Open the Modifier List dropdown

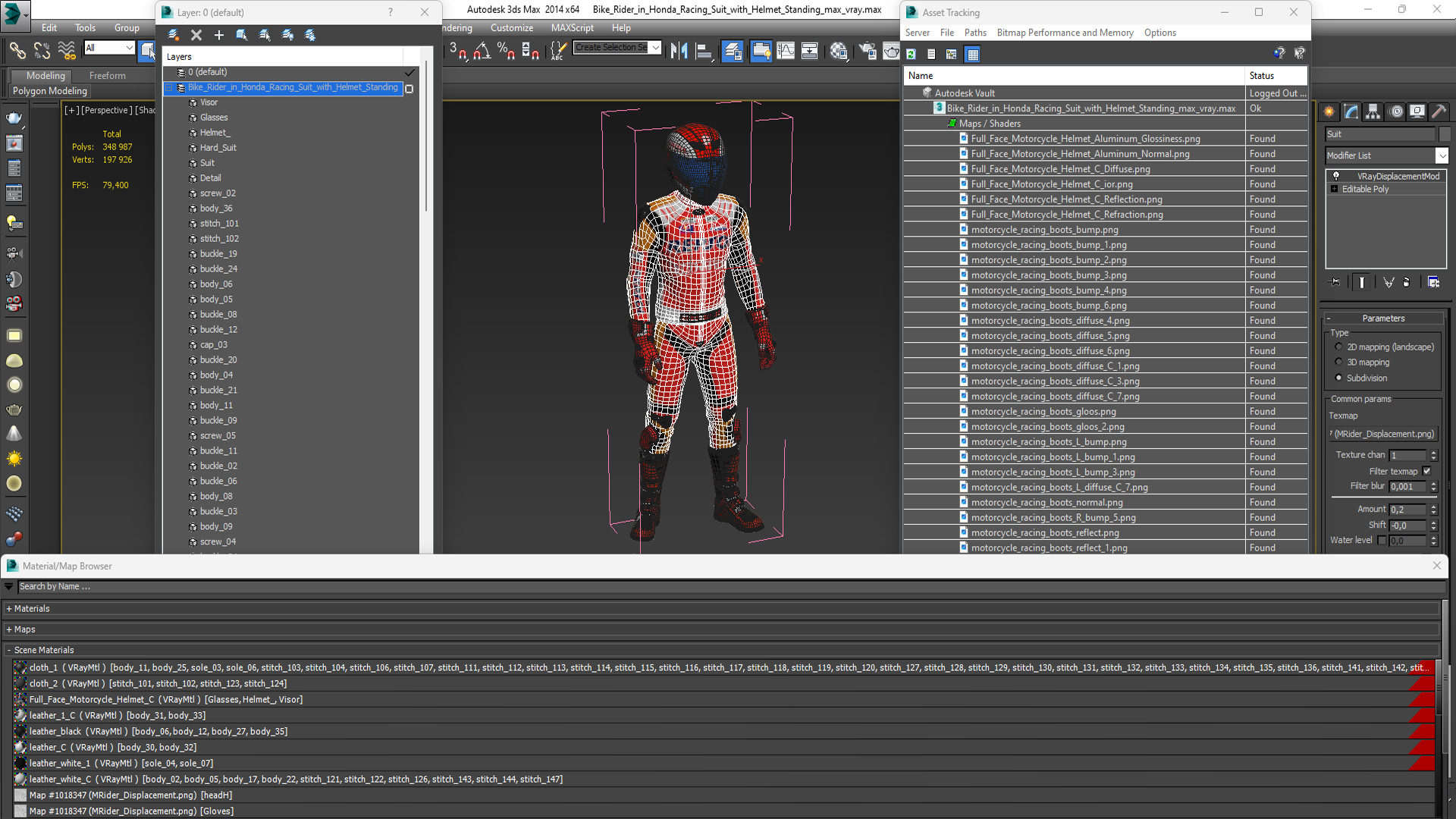(x=1442, y=155)
